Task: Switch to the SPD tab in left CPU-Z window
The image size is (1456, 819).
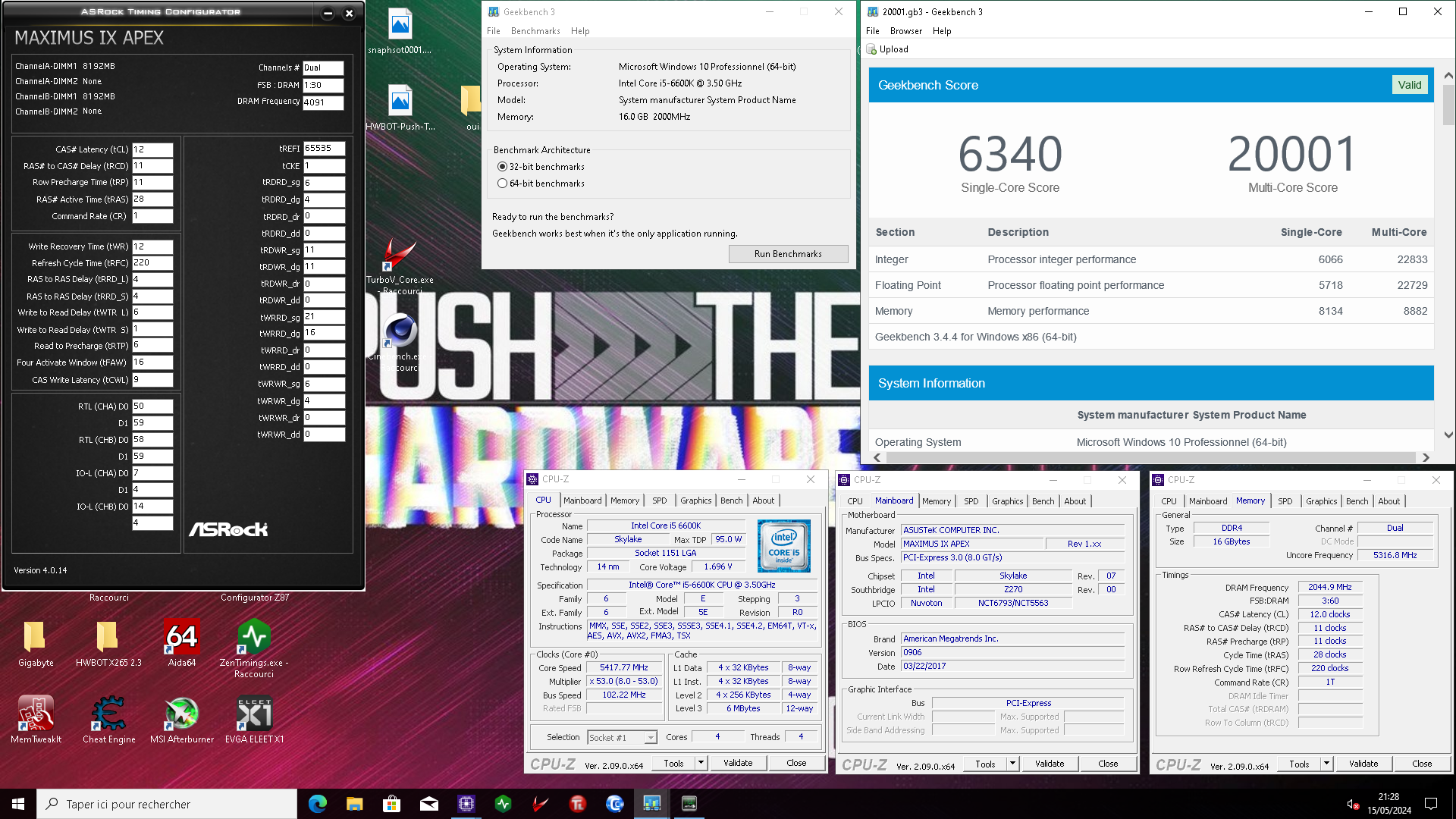Action: [660, 500]
